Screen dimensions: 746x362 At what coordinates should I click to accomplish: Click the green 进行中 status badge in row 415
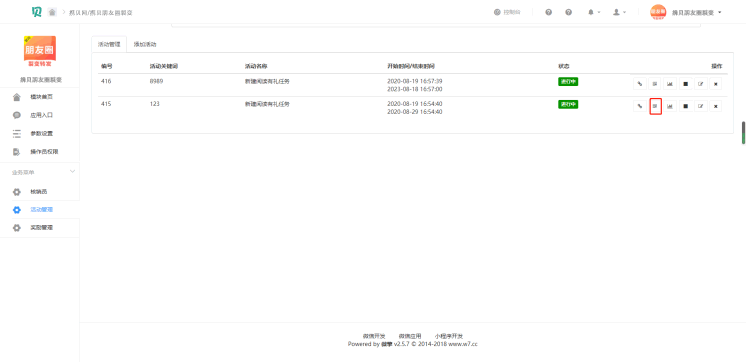point(568,104)
